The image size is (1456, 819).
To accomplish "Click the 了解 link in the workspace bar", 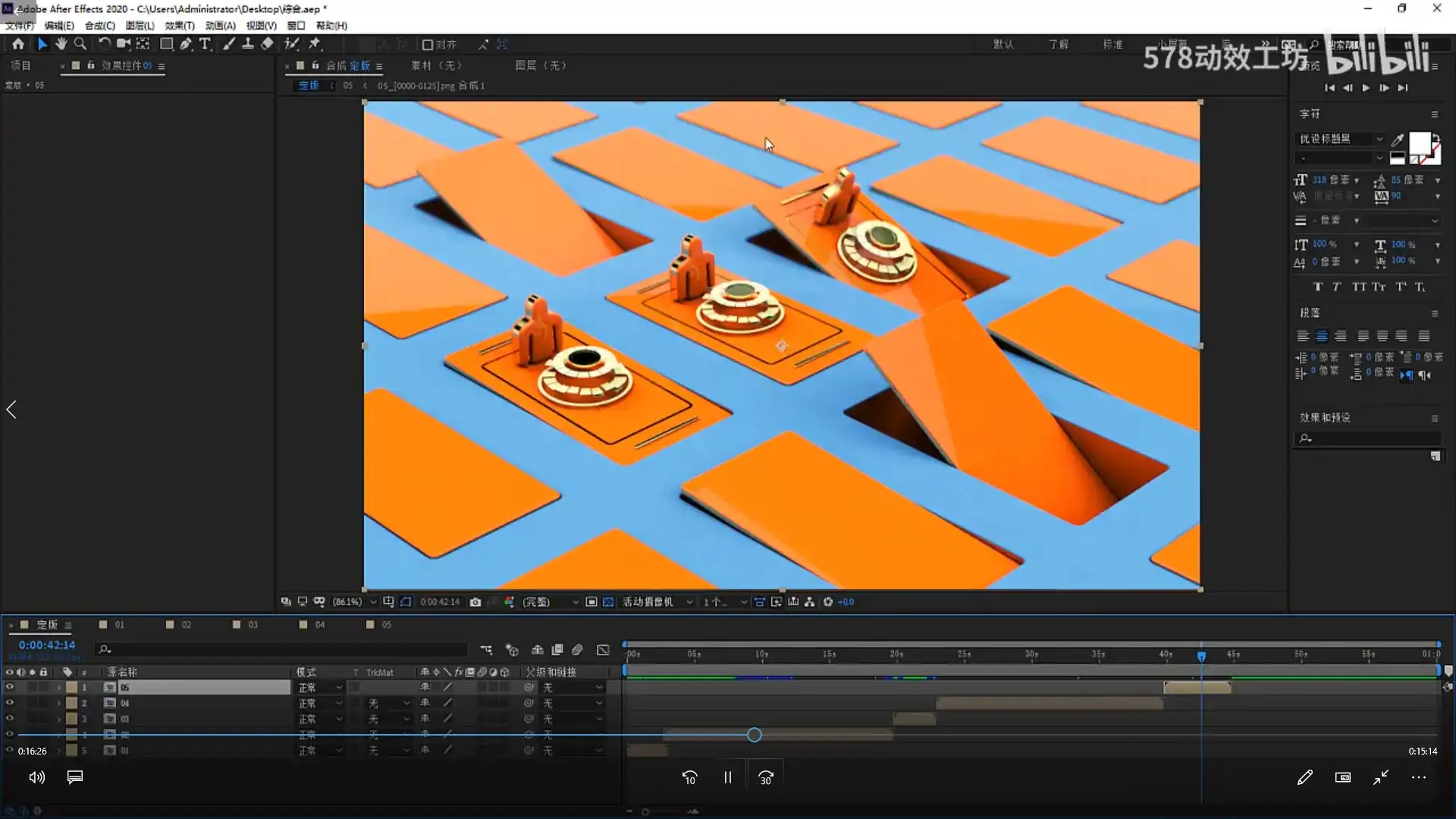I will (1059, 44).
